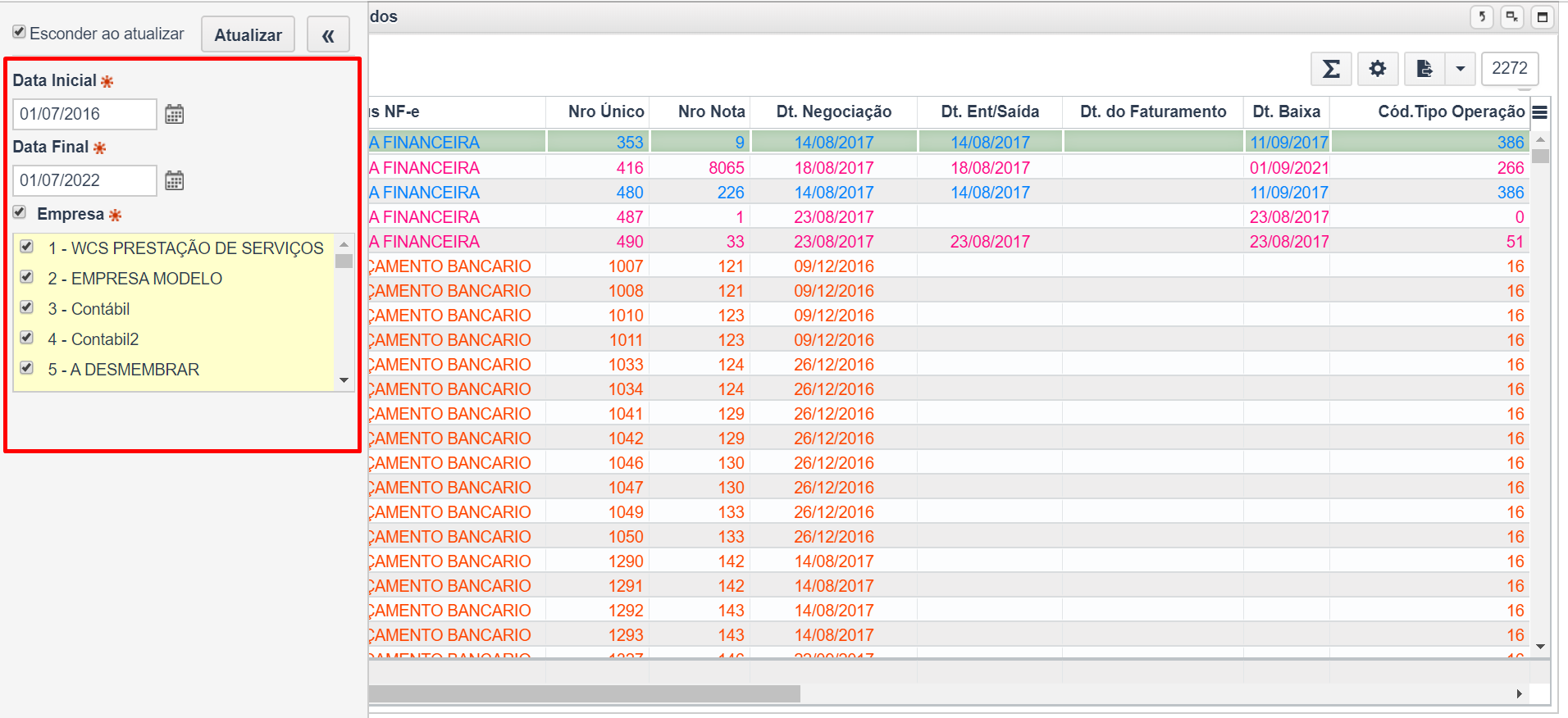Select row with Nro Único 353

pyautogui.click(x=949, y=143)
